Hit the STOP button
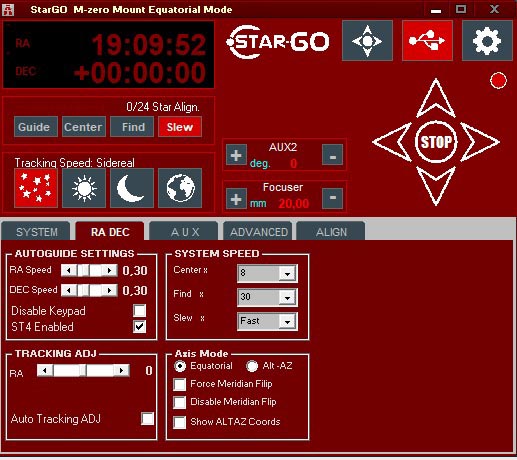 pyautogui.click(x=436, y=142)
